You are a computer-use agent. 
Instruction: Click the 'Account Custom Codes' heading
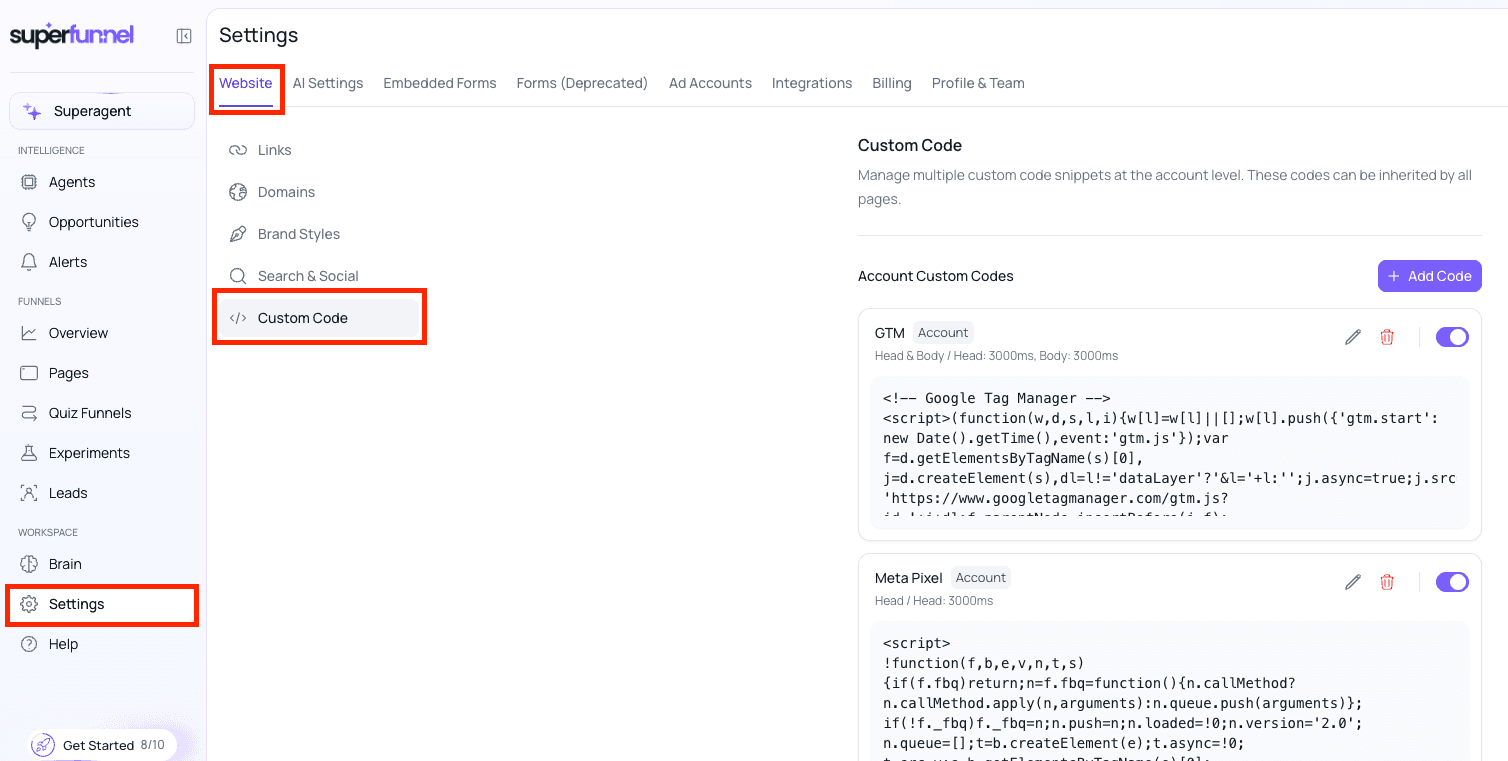click(x=936, y=276)
